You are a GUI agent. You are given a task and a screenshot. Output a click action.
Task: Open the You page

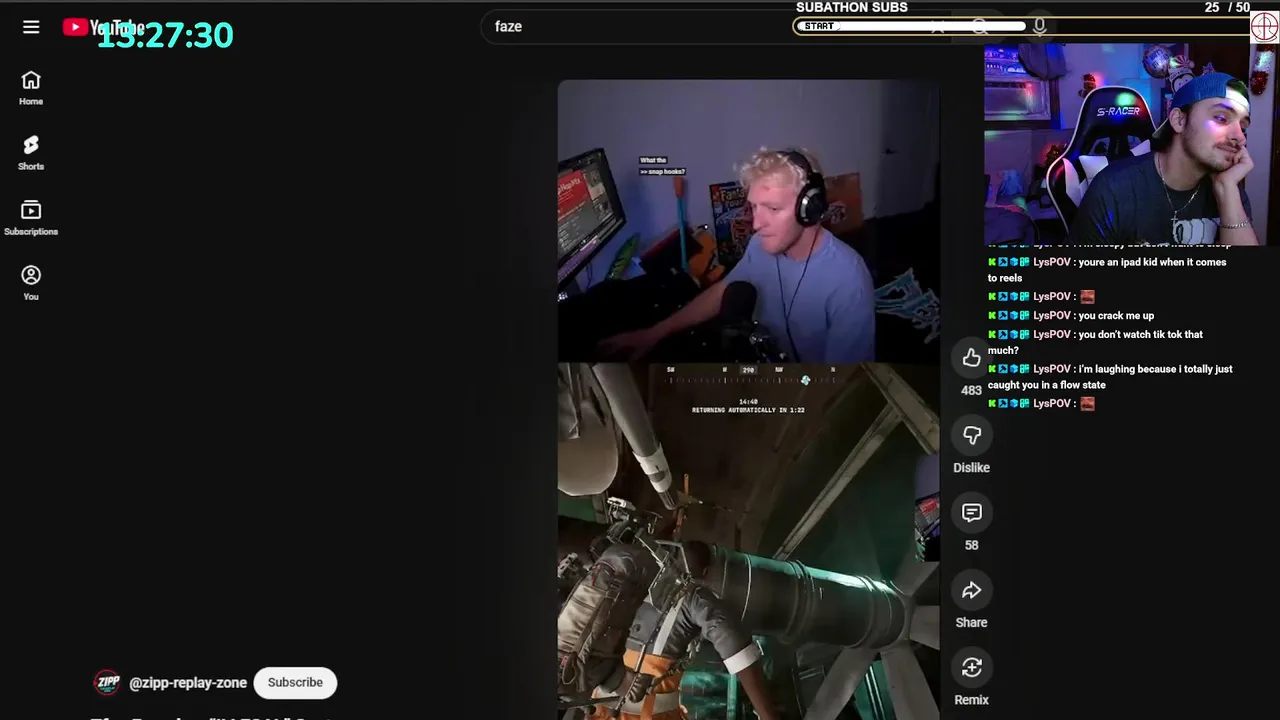pyautogui.click(x=31, y=283)
